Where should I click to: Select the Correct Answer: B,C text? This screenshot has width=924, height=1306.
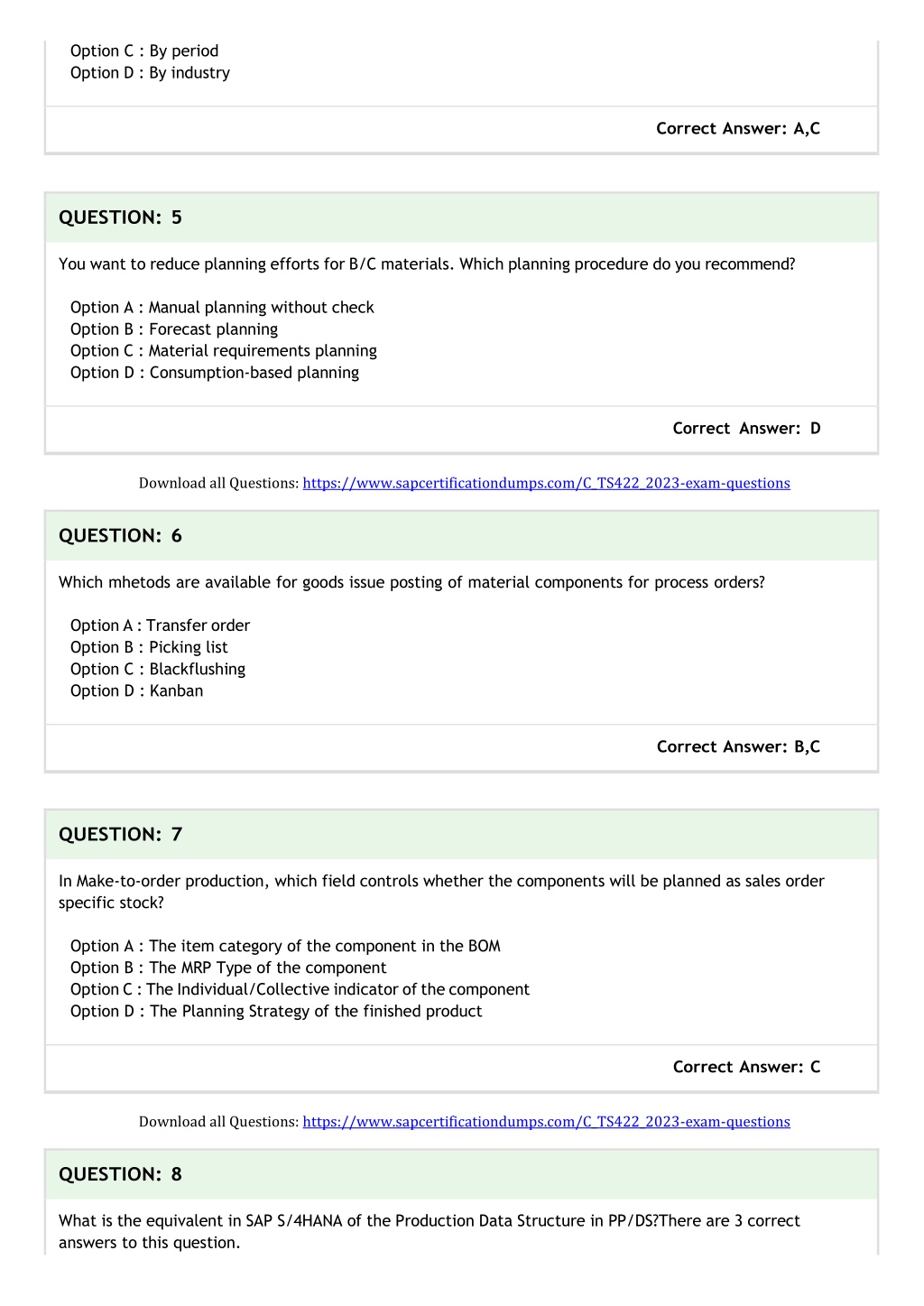click(738, 746)
